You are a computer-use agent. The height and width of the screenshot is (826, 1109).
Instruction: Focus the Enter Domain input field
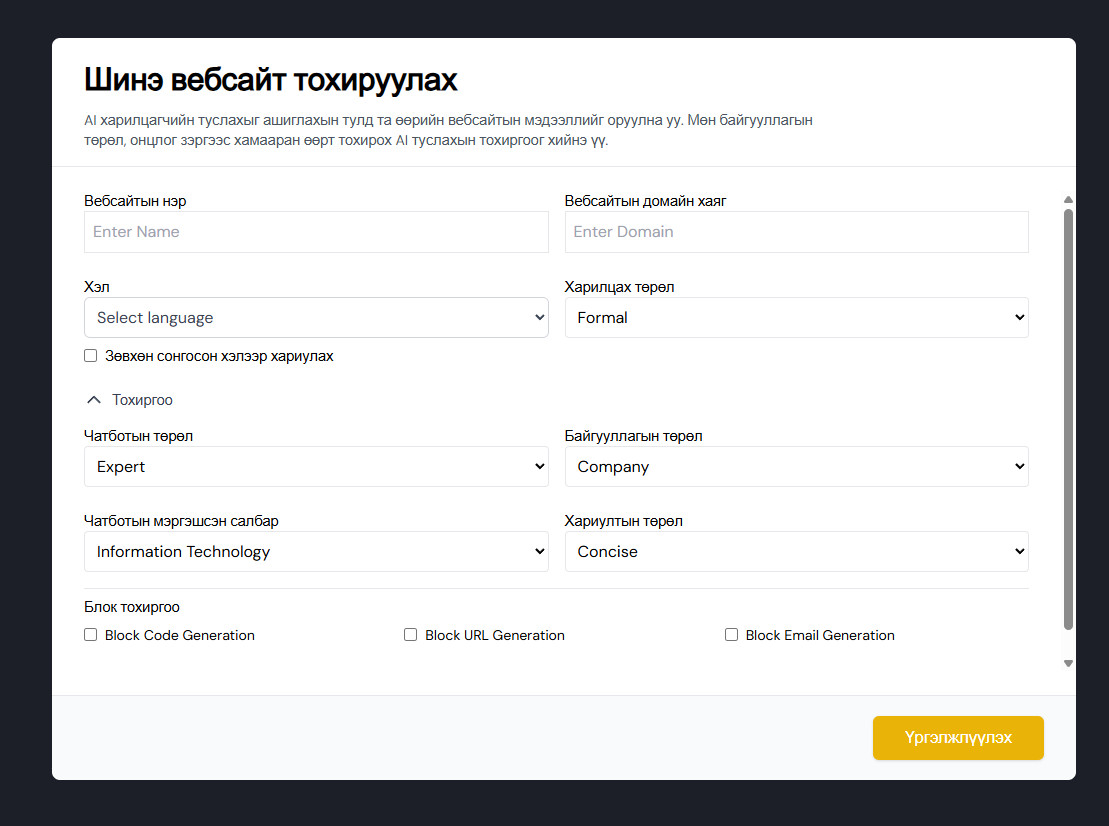coord(796,232)
